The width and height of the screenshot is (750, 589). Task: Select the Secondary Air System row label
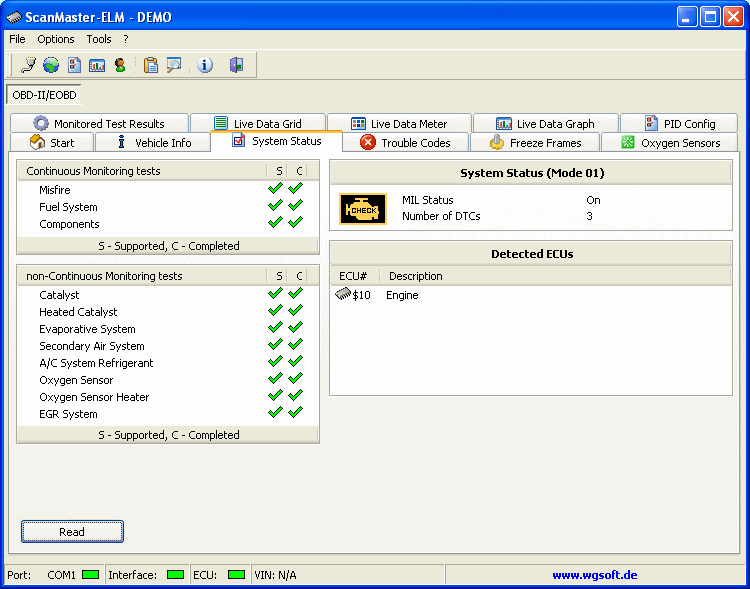(91, 346)
